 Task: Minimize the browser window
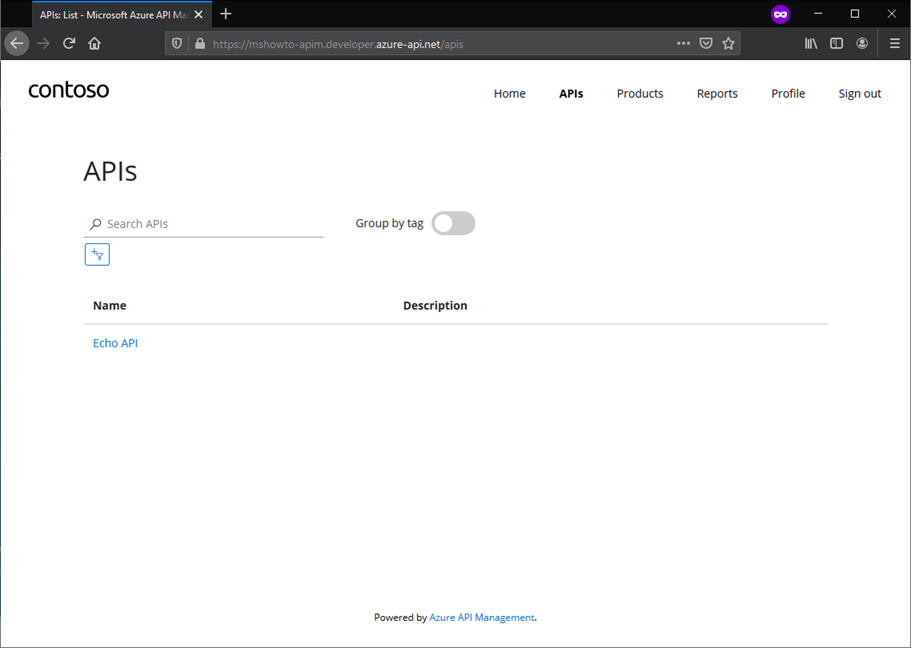[818, 14]
